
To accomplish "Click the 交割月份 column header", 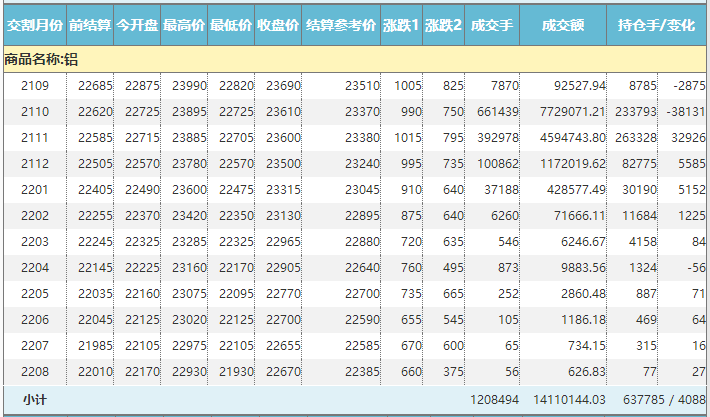I will click(x=34, y=25).
